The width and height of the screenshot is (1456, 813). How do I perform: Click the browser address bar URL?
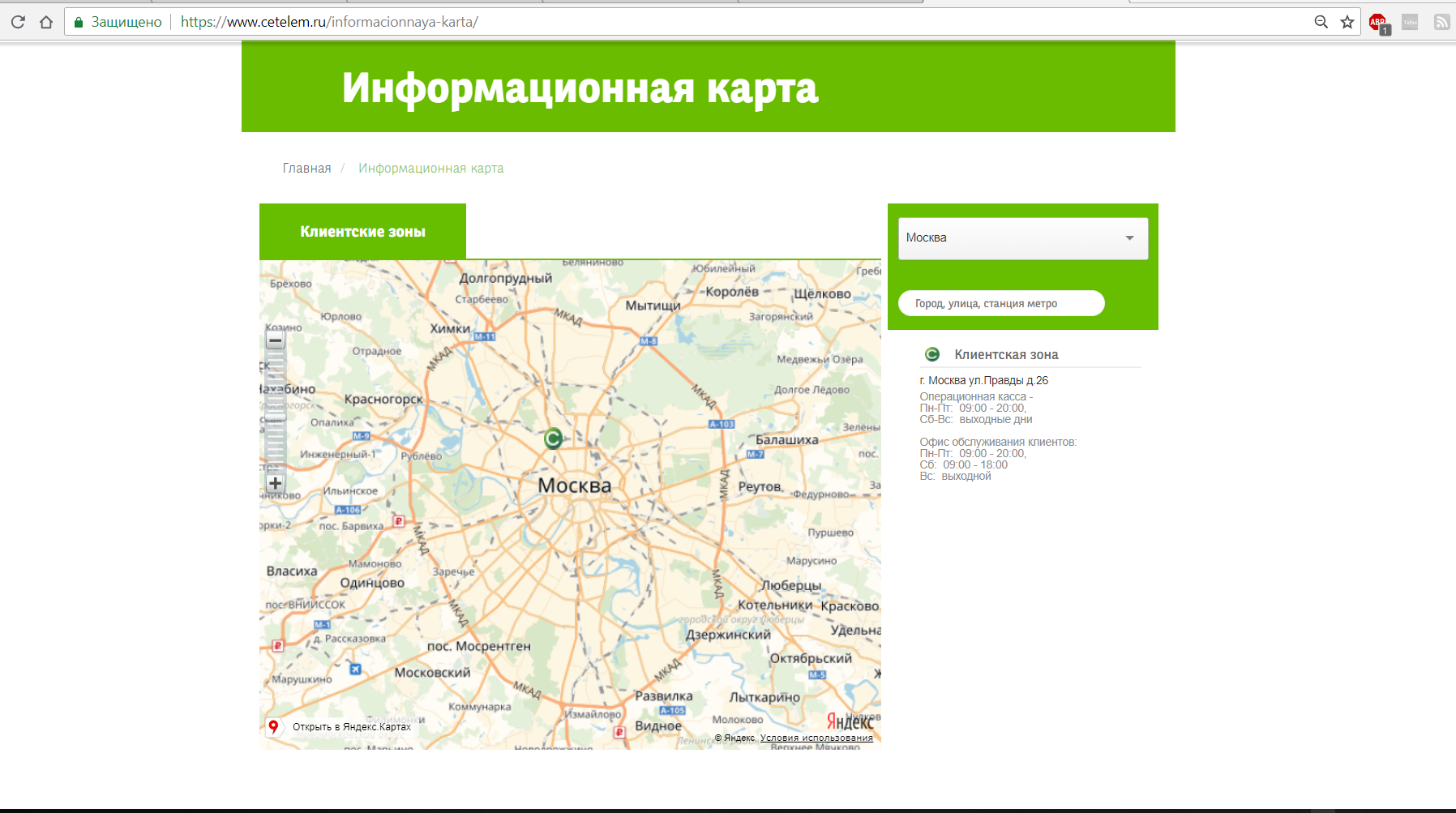329,22
